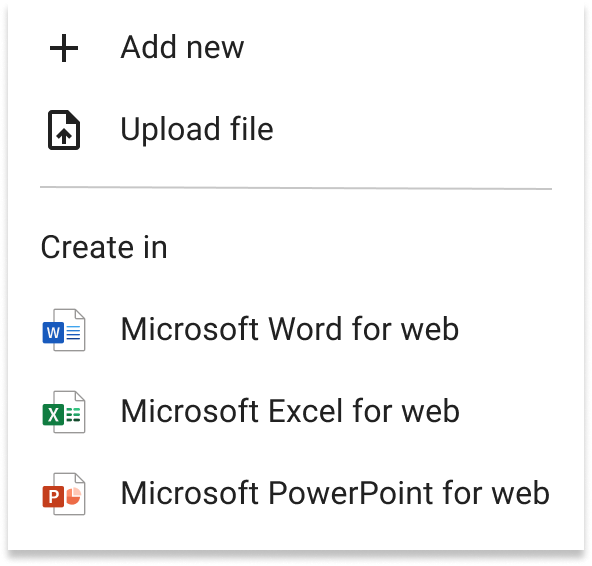Click the Create in section heading
This screenshot has width=592, height=566.
104,247
